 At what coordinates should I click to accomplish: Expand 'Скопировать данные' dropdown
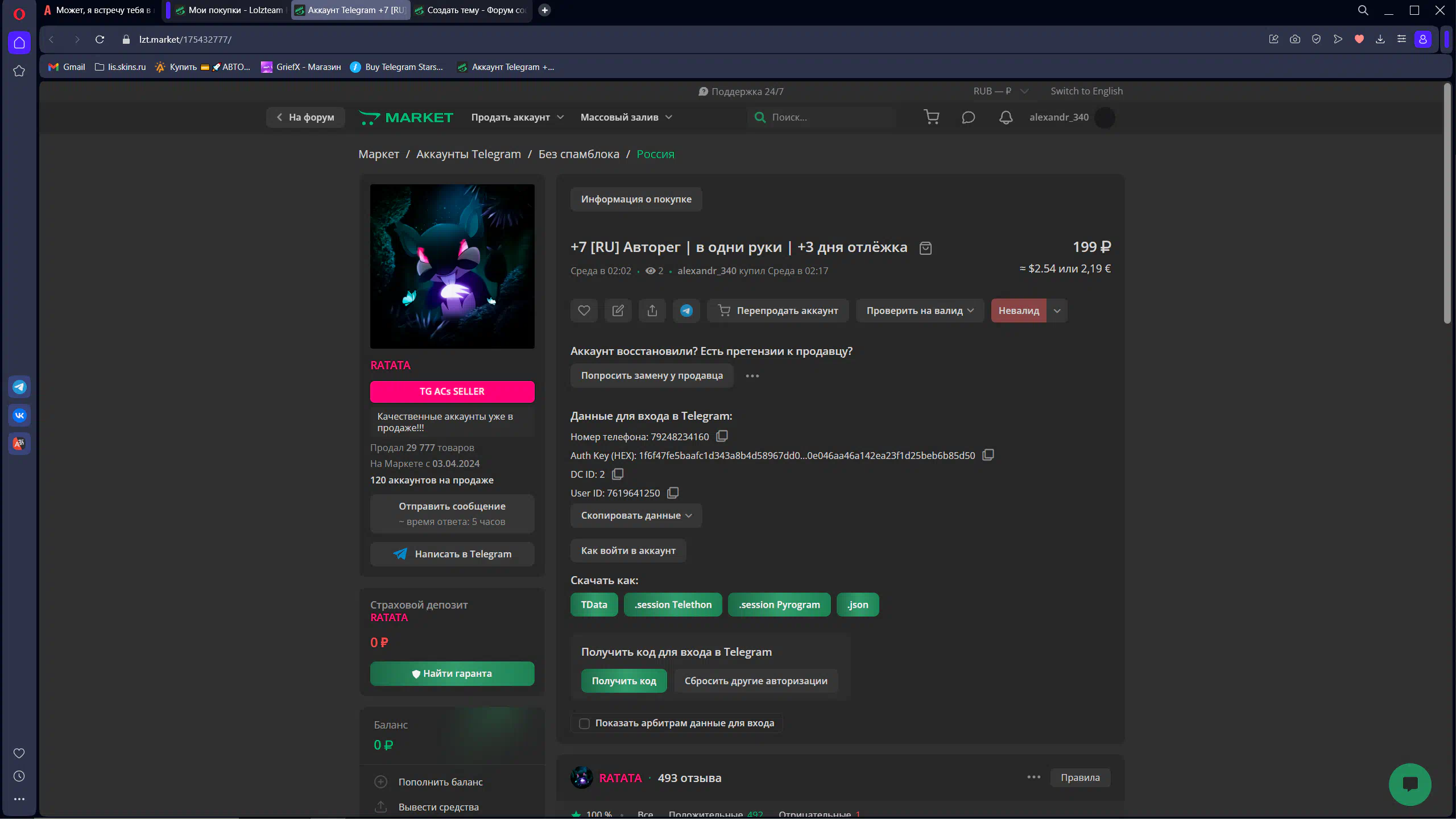point(636,515)
